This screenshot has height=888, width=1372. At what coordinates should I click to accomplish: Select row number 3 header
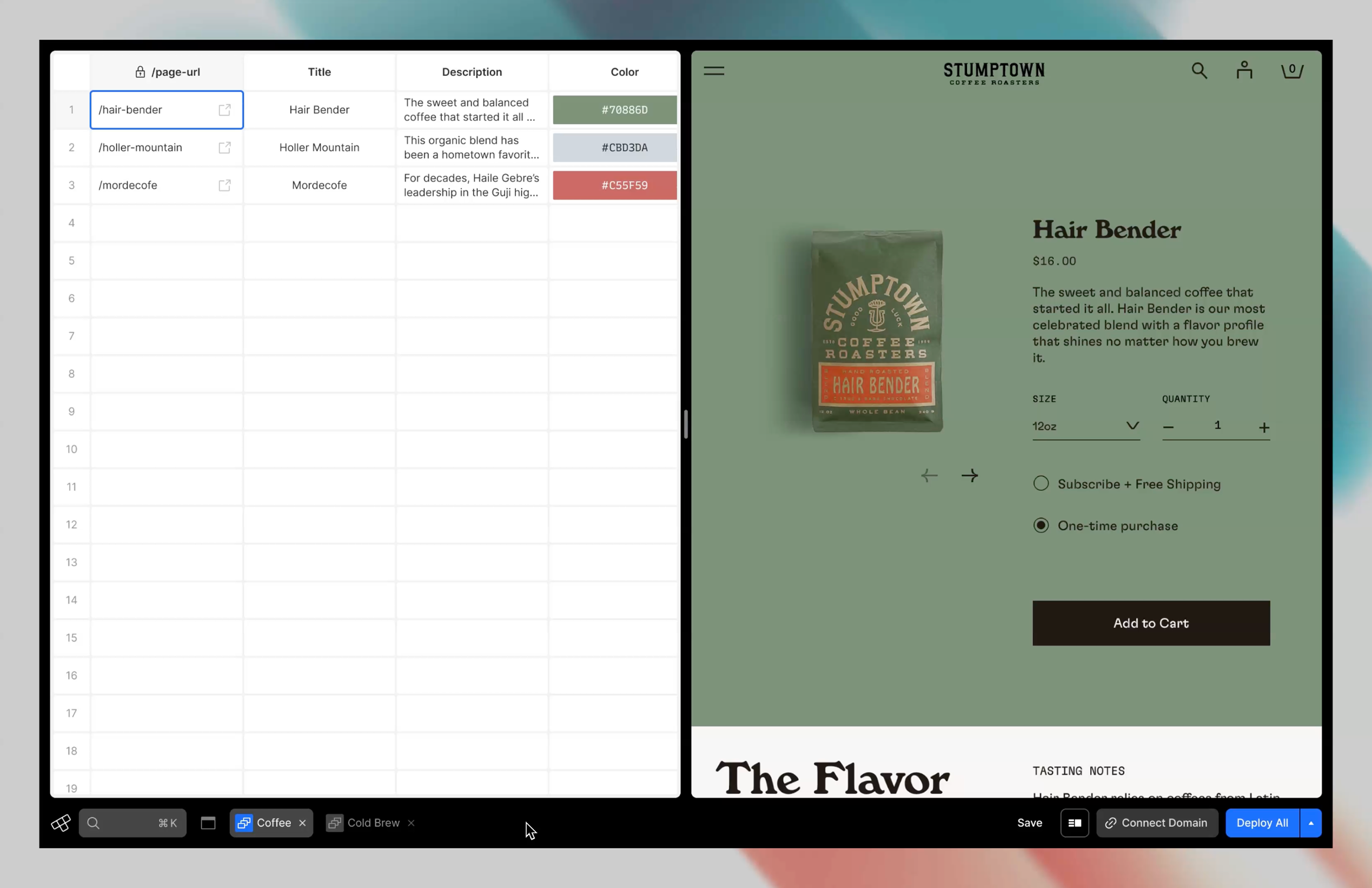71,185
